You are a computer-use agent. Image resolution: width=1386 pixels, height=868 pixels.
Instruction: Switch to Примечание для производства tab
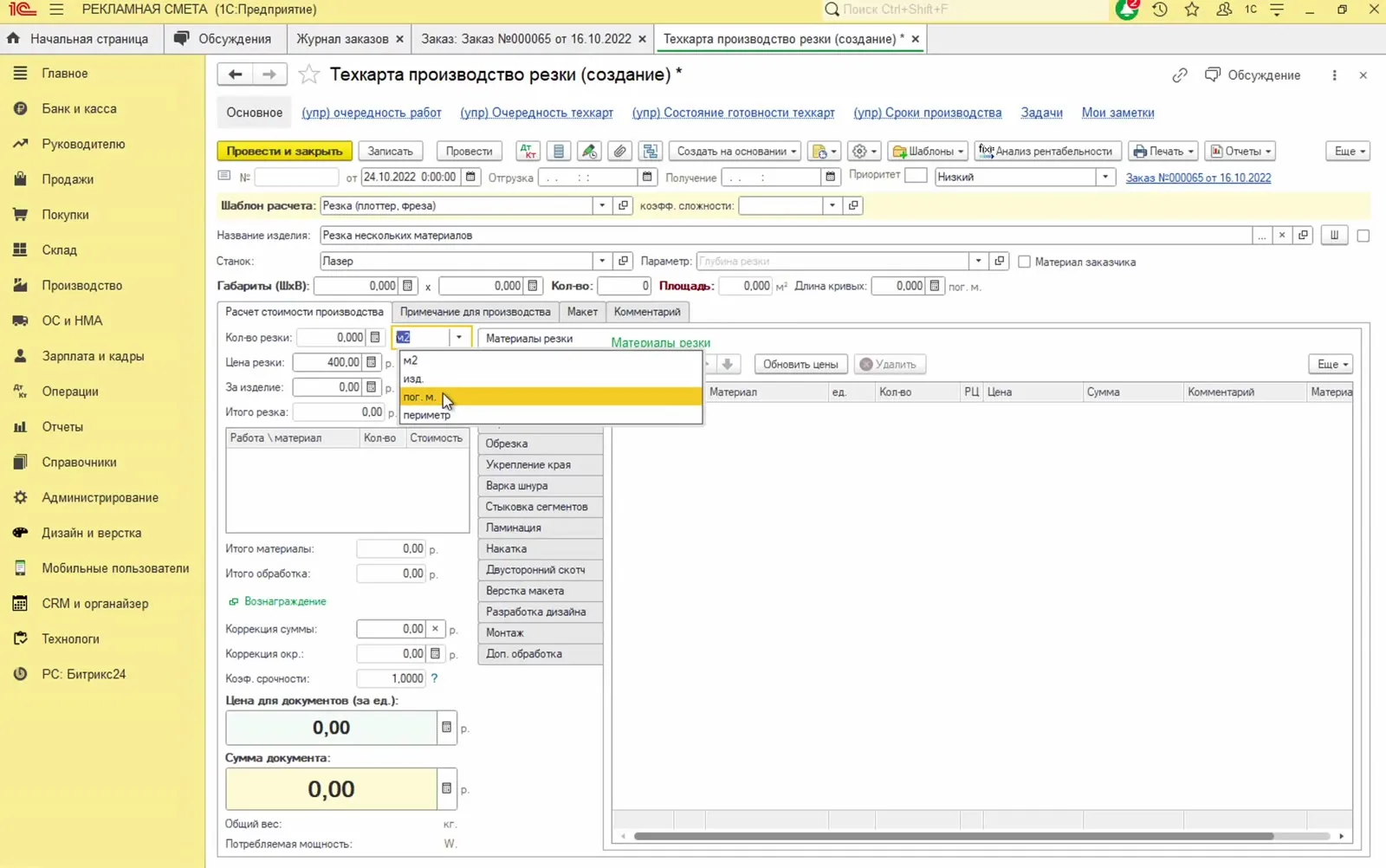coord(475,312)
